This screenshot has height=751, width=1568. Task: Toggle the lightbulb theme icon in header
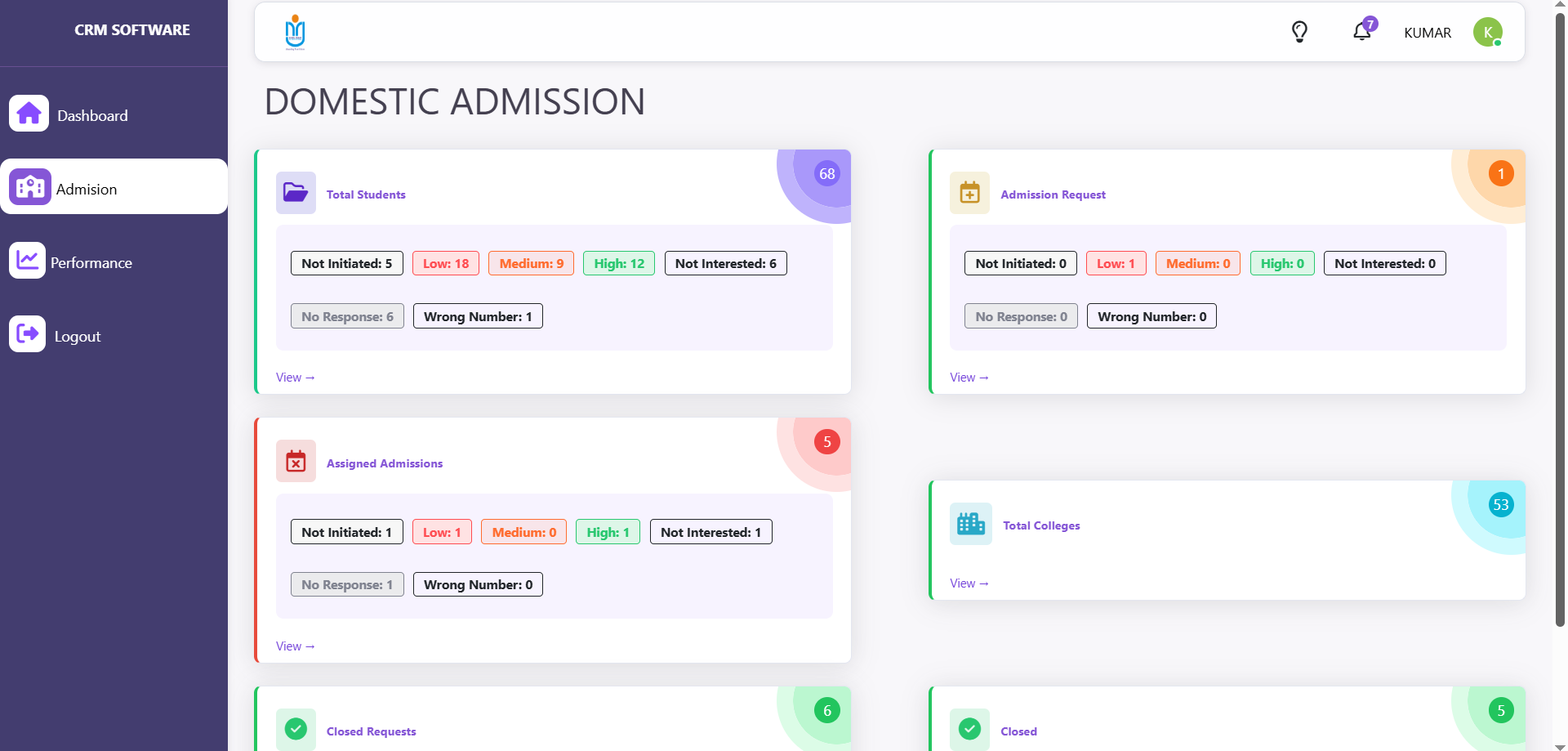point(1298,32)
